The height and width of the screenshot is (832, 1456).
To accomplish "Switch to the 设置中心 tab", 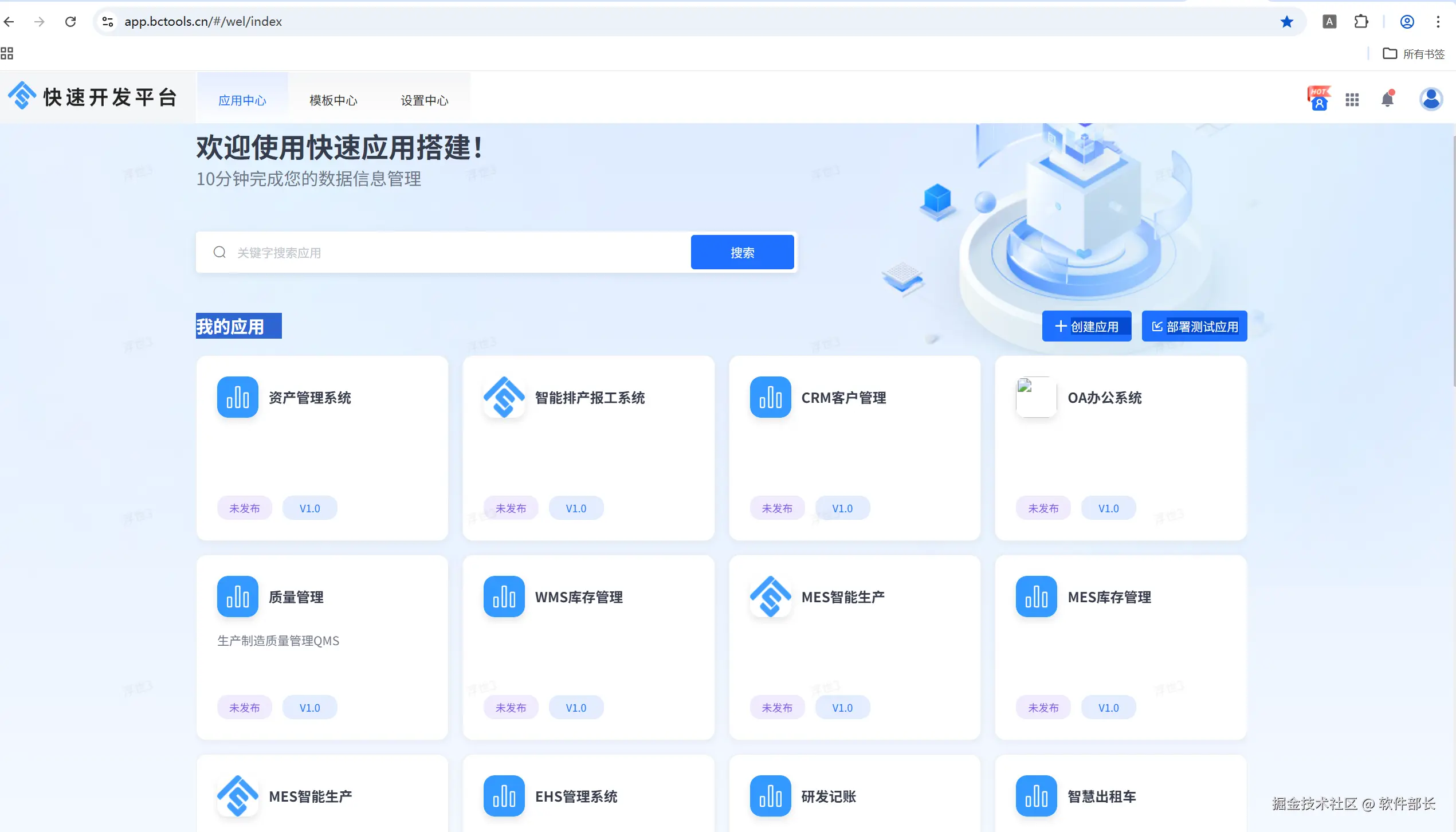I will pyautogui.click(x=424, y=100).
